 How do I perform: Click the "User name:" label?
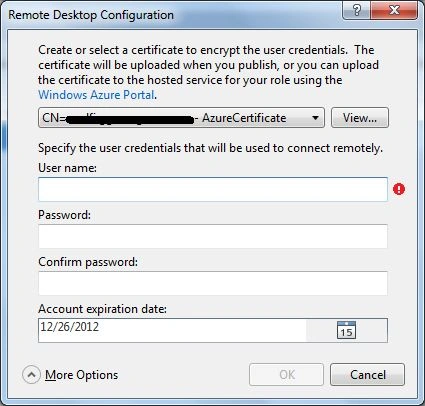pos(67,168)
